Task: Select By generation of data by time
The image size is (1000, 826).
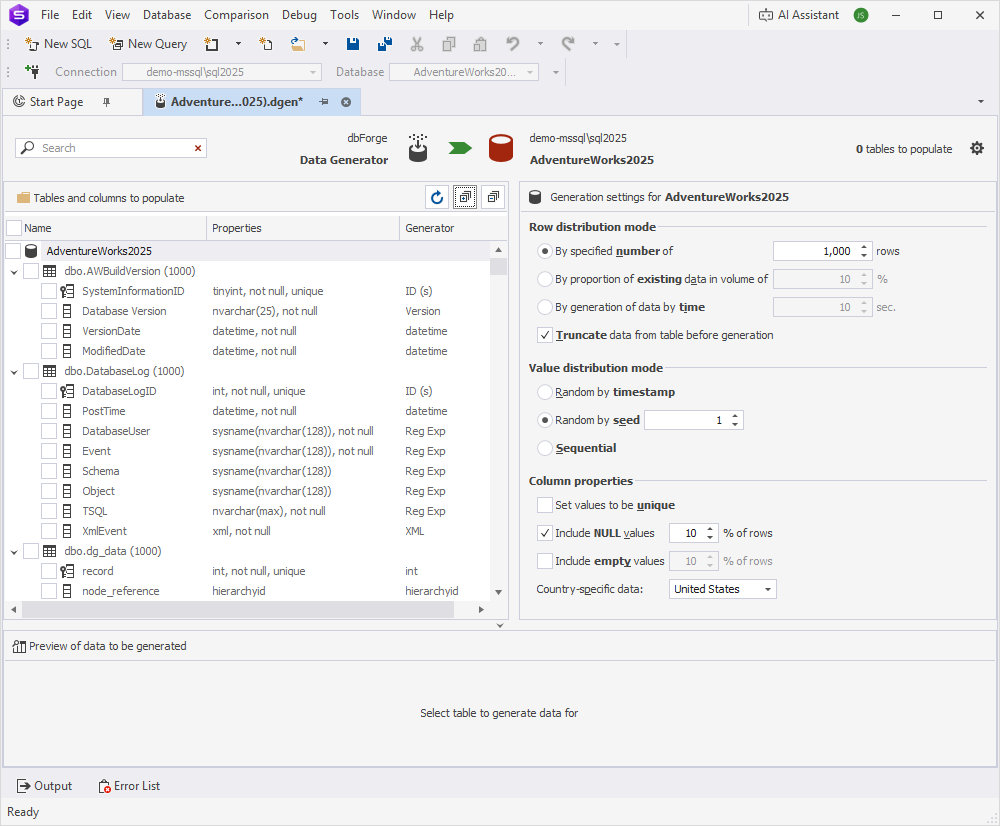Action: (544, 307)
